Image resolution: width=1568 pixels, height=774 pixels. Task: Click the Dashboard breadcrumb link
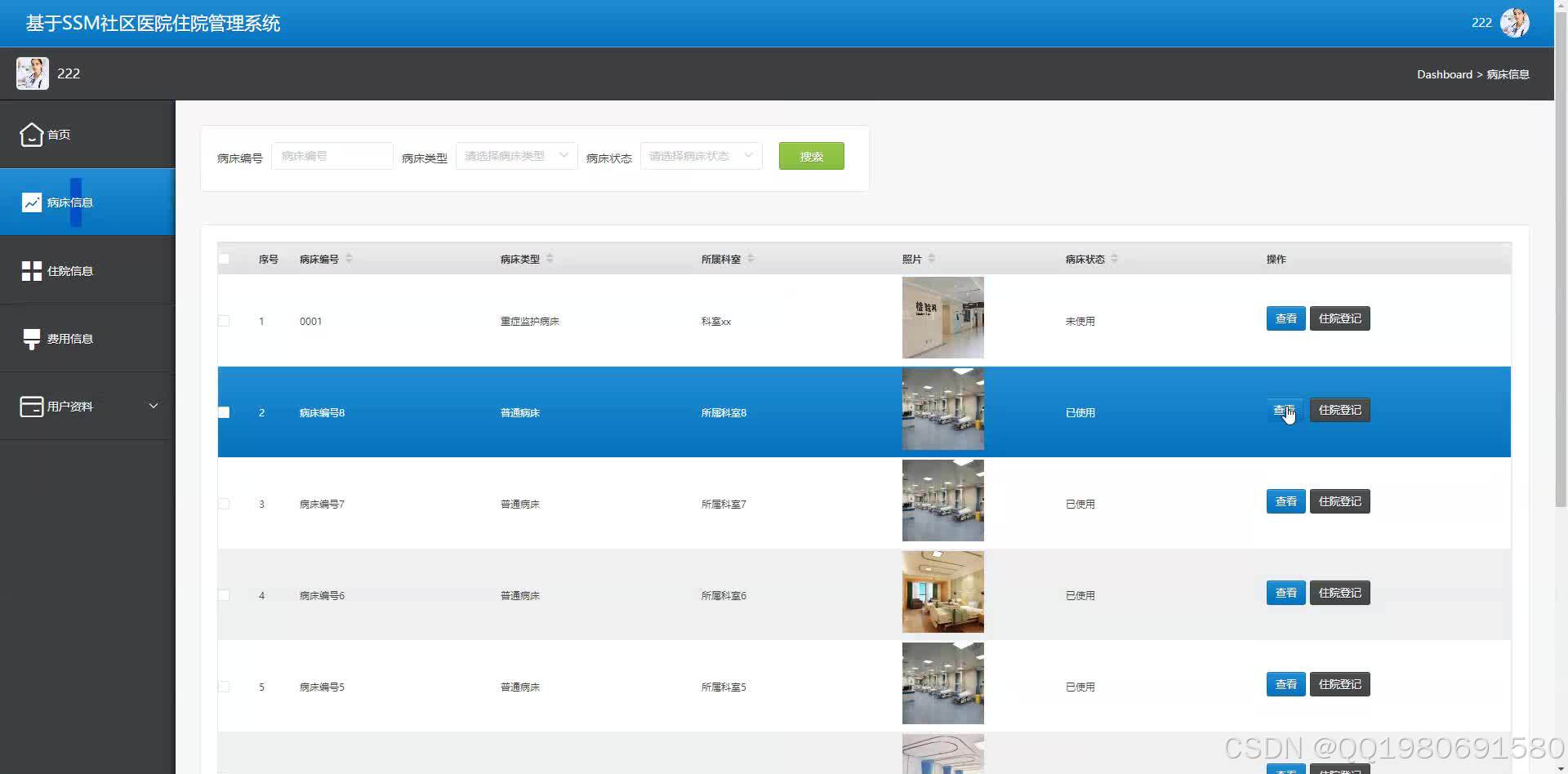coord(1444,74)
